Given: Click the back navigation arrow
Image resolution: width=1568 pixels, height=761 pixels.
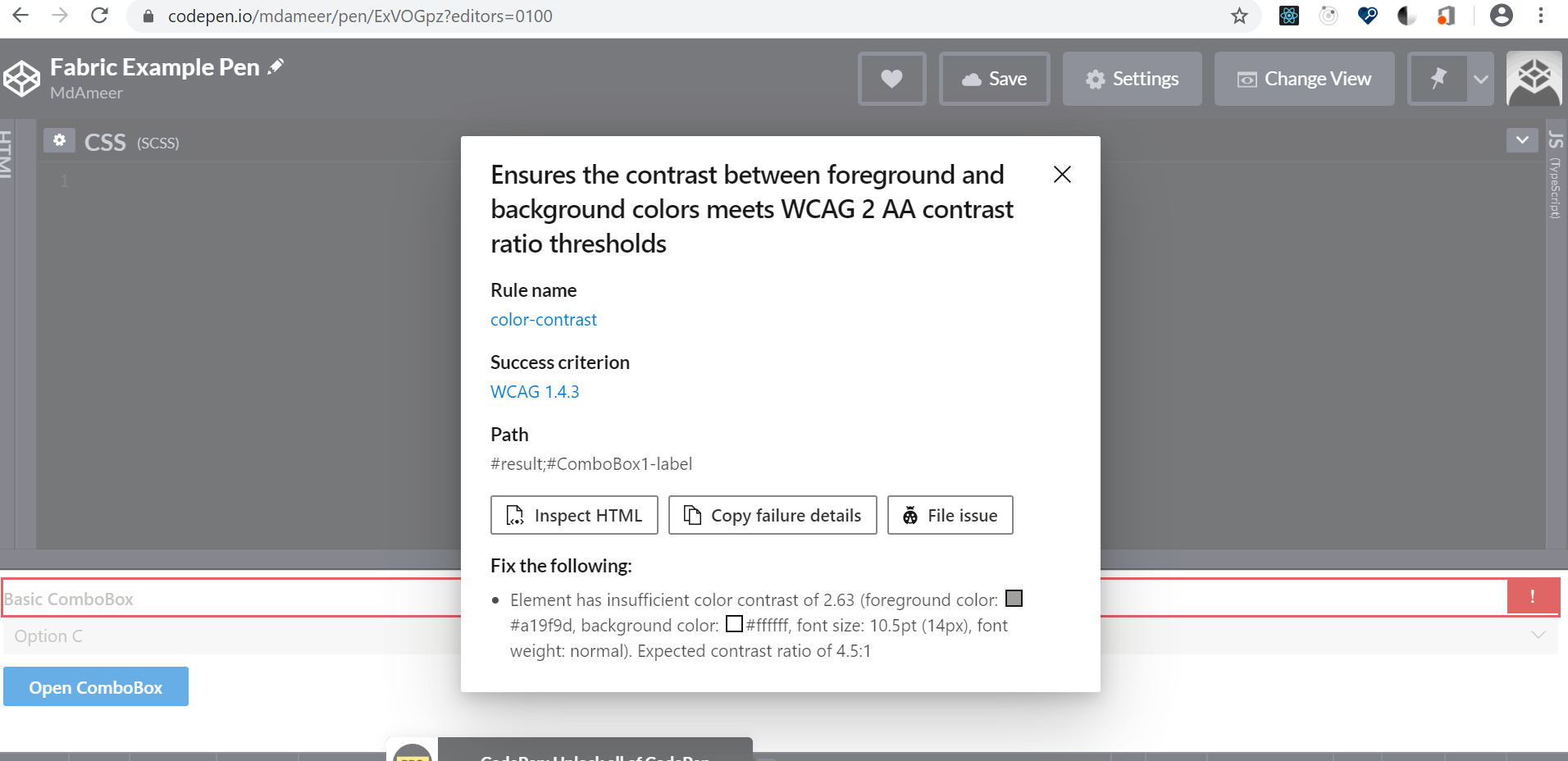Looking at the screenshot, I should coord(21,16).
